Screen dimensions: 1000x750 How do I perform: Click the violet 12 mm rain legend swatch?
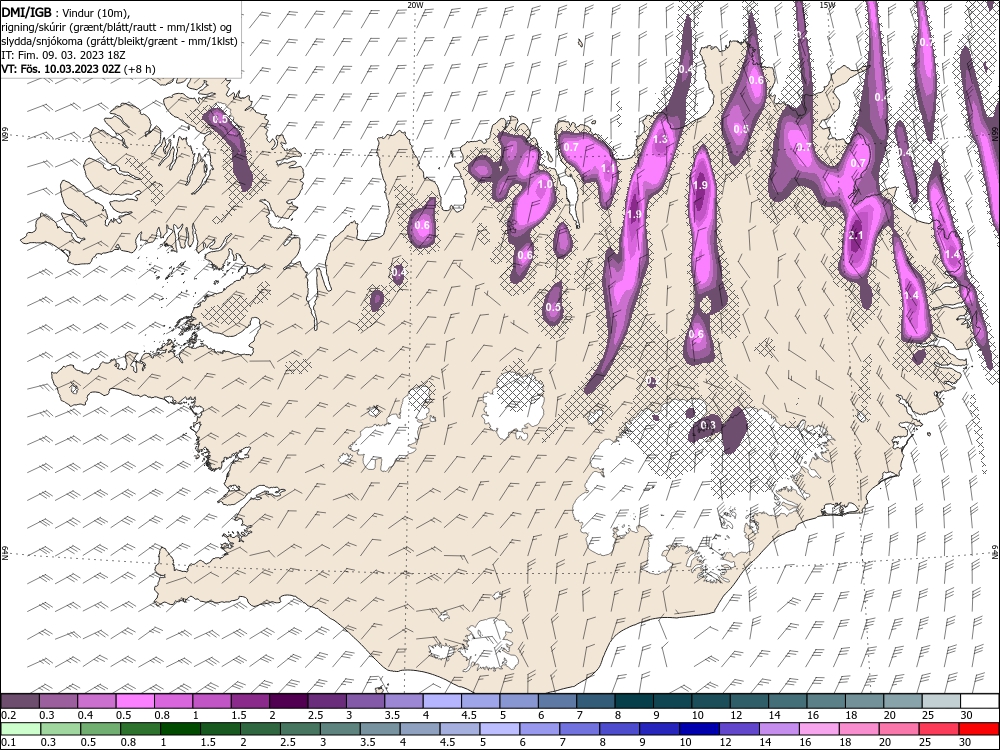(x=739, y=729)
